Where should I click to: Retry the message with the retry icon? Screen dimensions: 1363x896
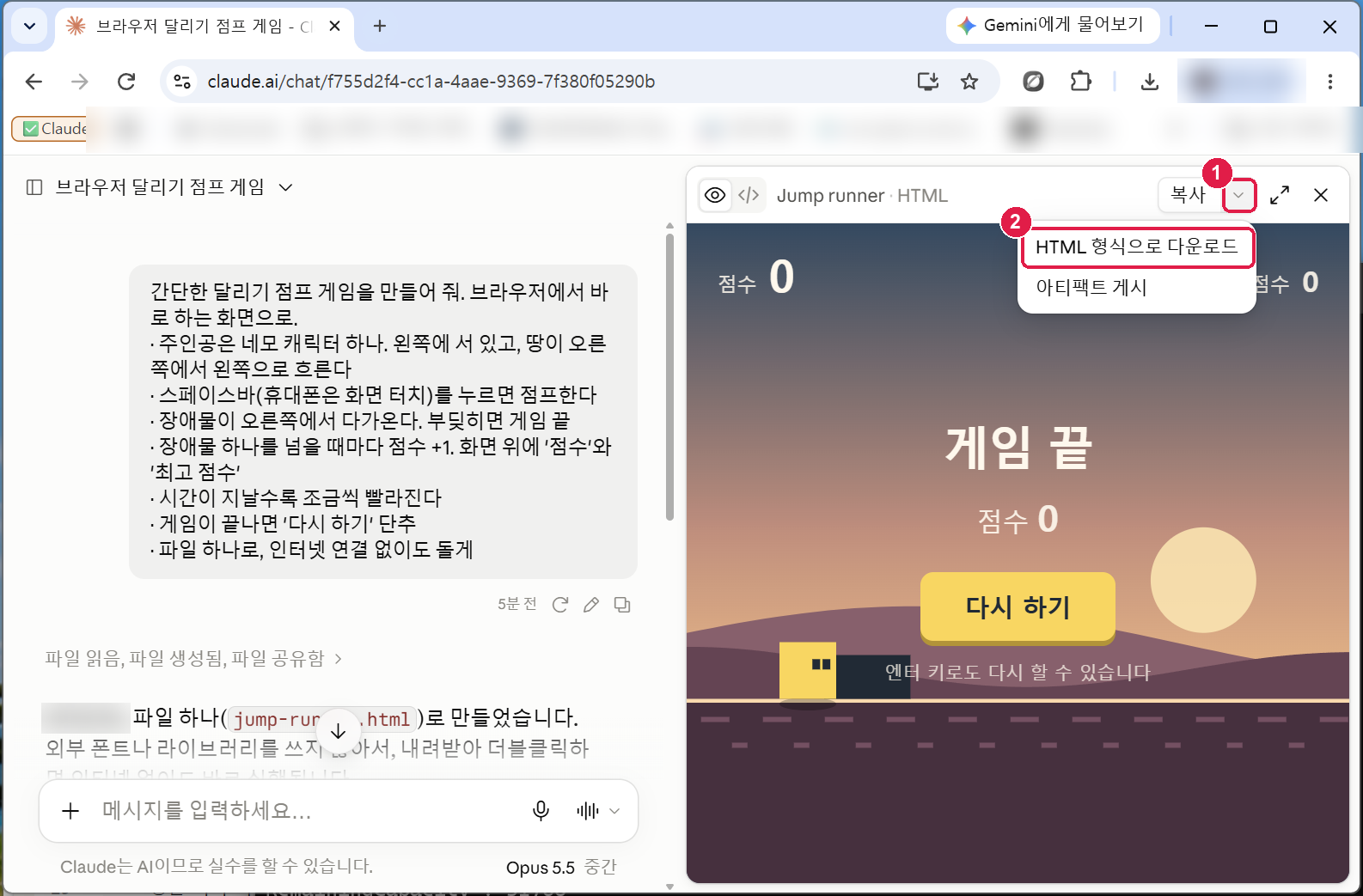[x=560, y=605]
